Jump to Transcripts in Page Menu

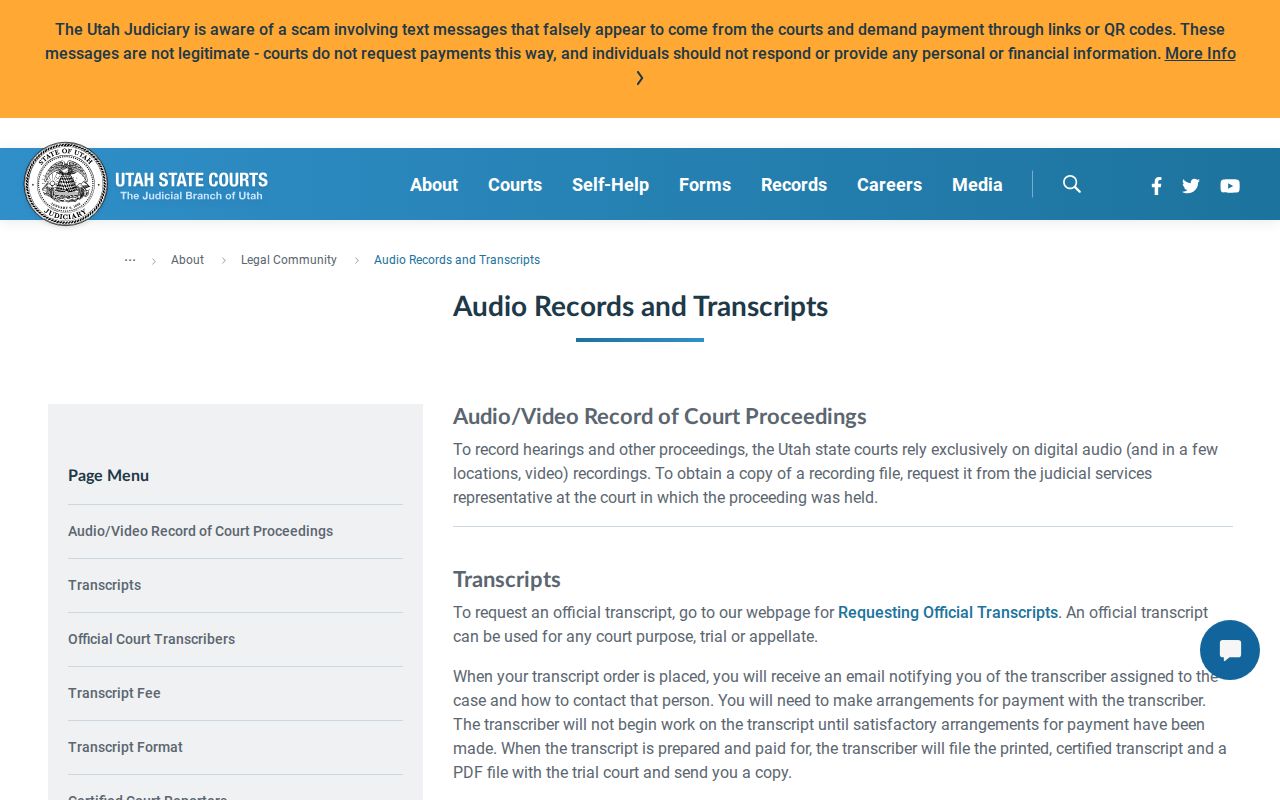tap(104, 585)
